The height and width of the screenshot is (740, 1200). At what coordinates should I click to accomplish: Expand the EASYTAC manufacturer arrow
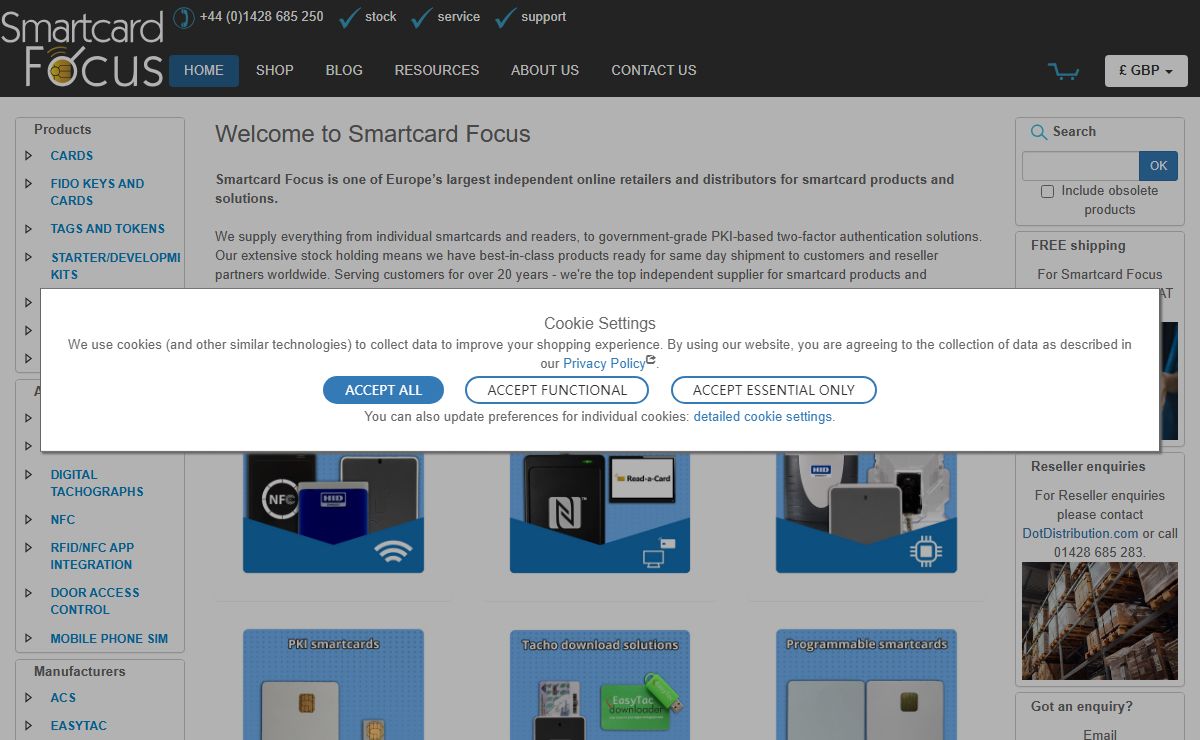[28, 726]
